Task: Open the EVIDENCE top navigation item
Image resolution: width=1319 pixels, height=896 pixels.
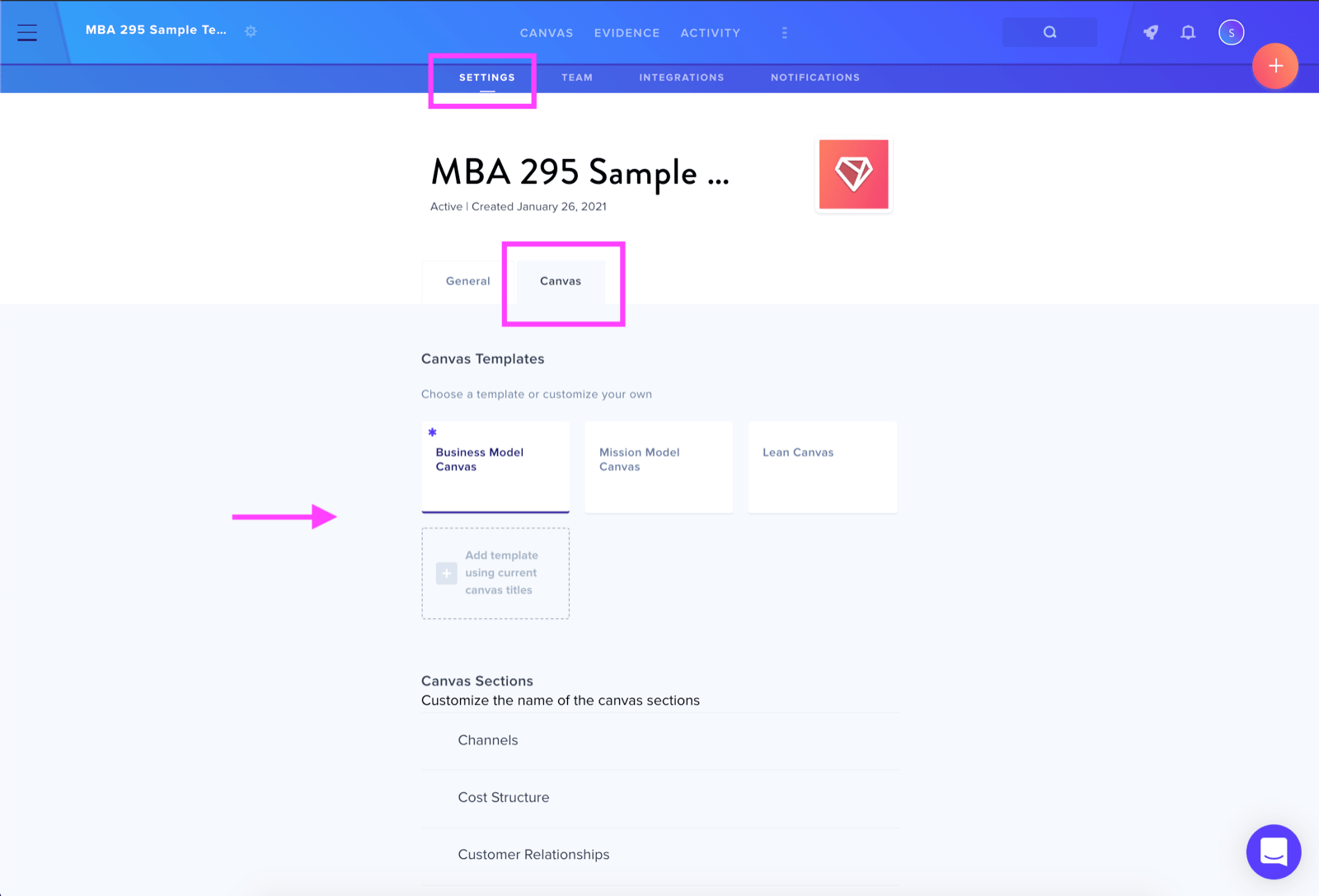Action: [x=627, y=33]
